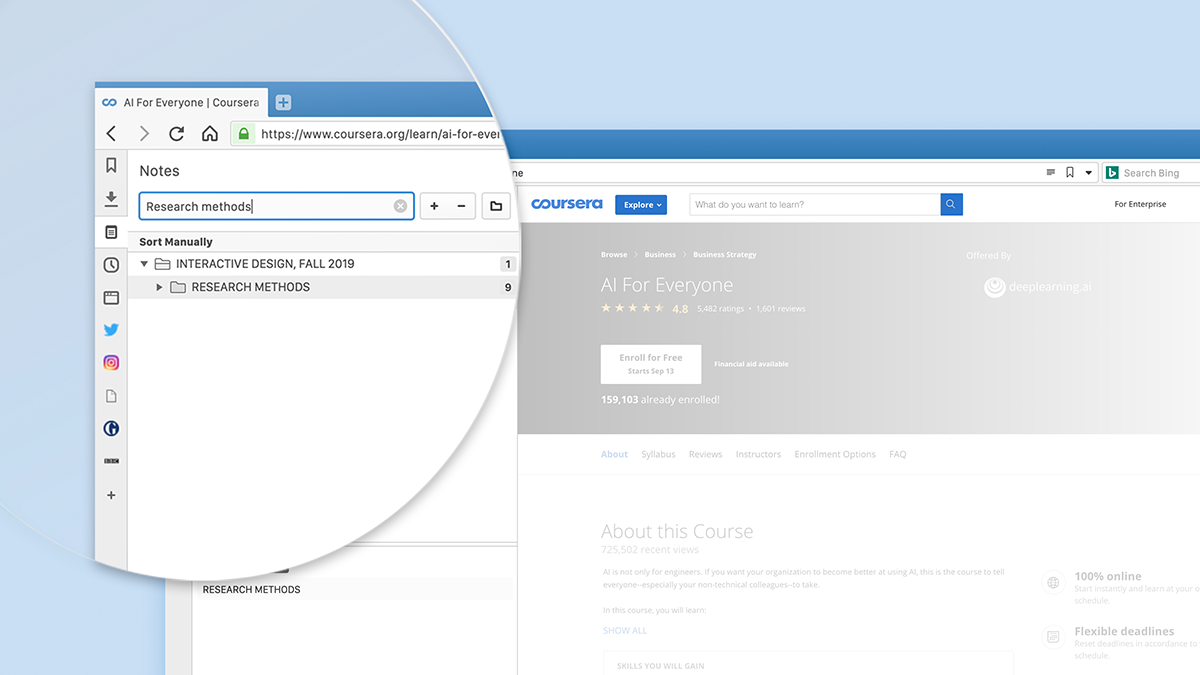Click the Flexible deadlines icon

(x=1052, y=637)
